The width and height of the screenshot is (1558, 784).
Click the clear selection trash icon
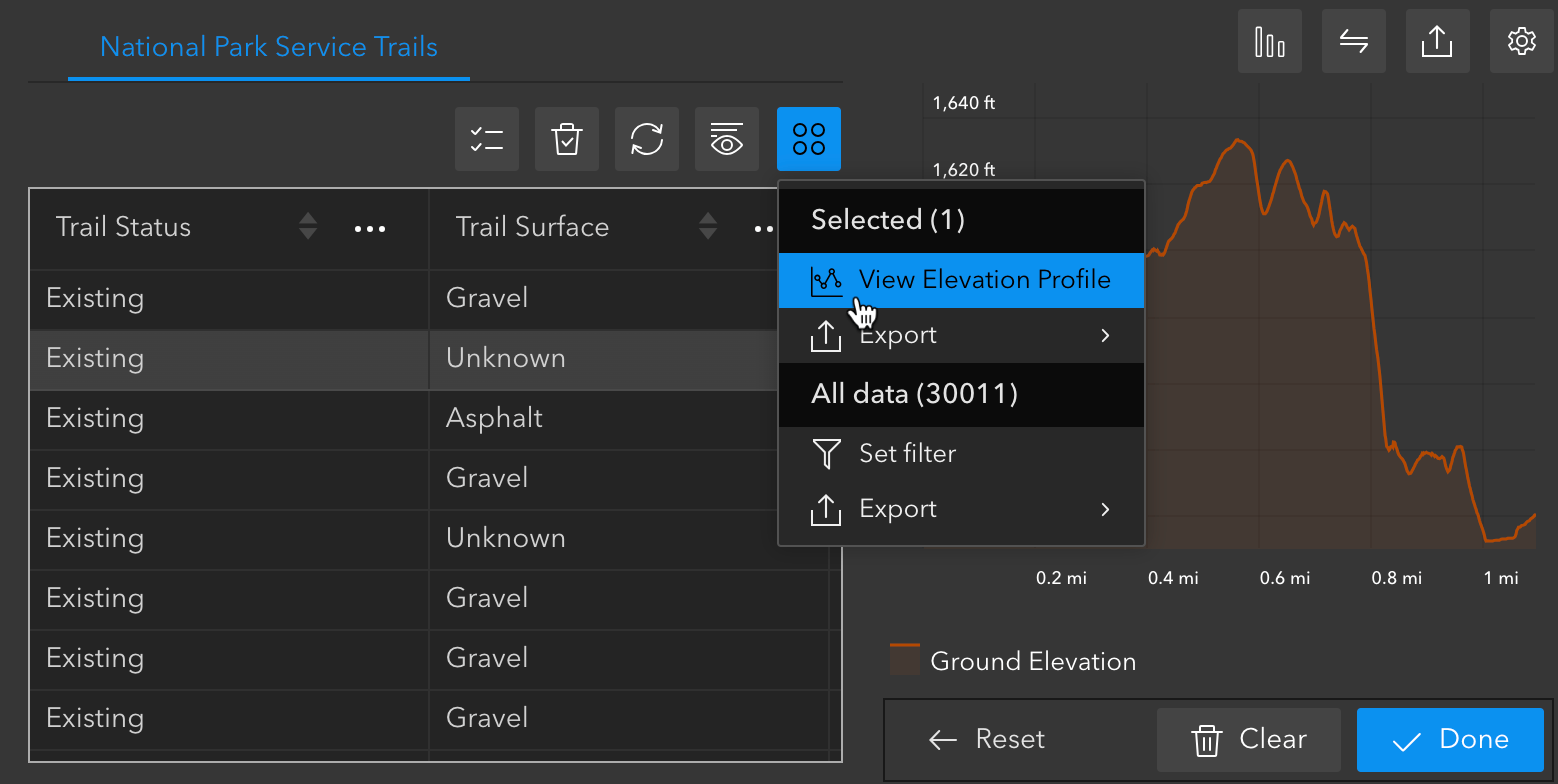pyautogui.click(x=567, y=139)
